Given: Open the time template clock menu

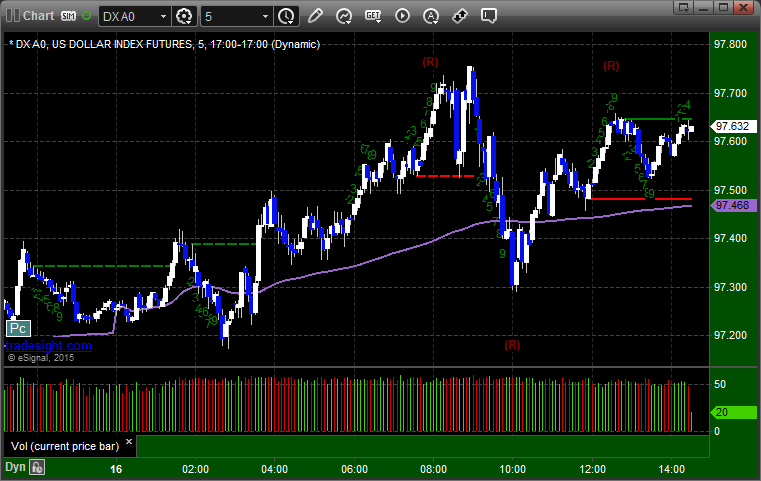Looking at the screenshot, I should click(285, 17).
